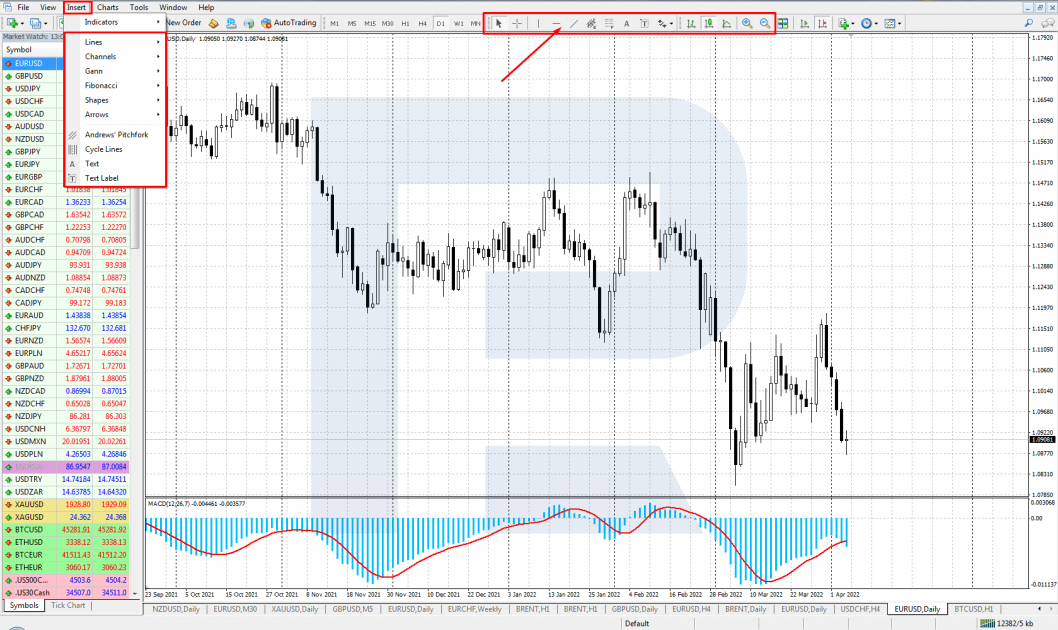Expand the Shapes submenu
The height and width of the screenshot is (630, 1058).
pyautogui.click(x=115, y=100)
